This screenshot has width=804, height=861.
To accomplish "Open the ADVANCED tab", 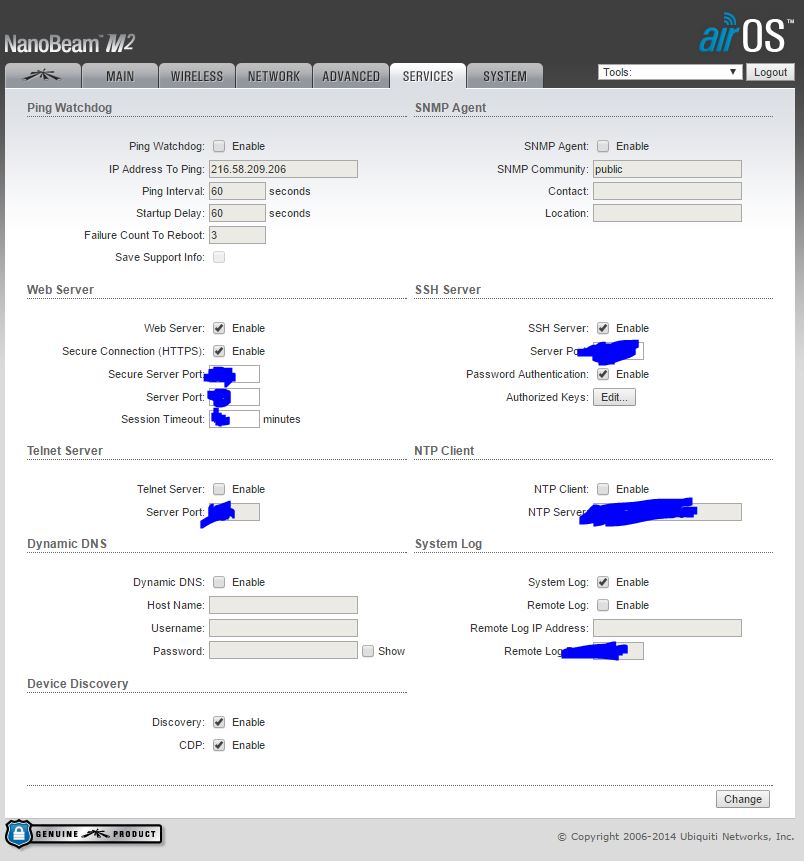I will tap(350, 76).
